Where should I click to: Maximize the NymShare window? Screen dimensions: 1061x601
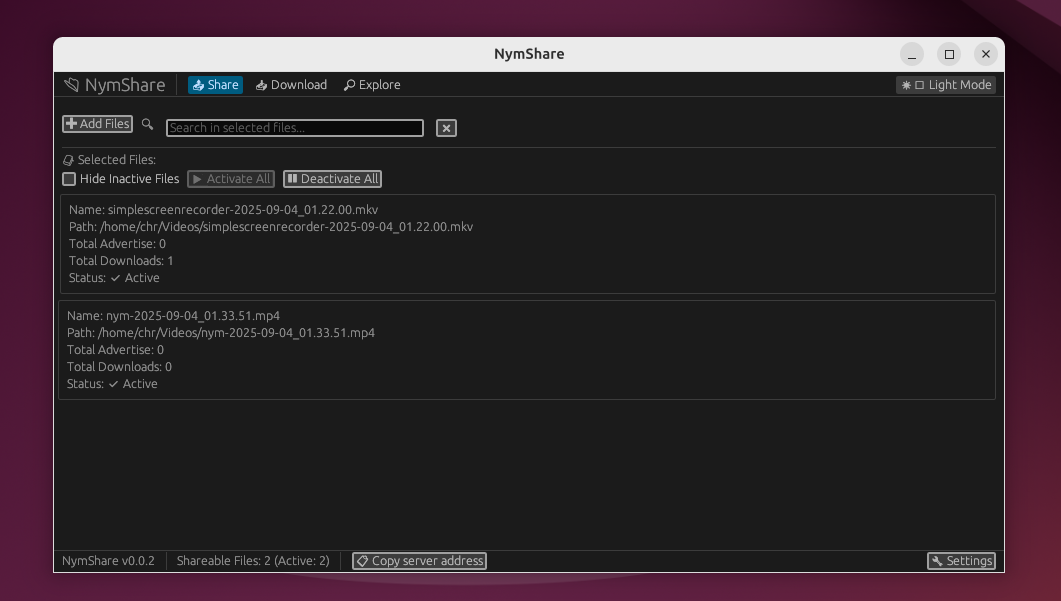(949, 54)
